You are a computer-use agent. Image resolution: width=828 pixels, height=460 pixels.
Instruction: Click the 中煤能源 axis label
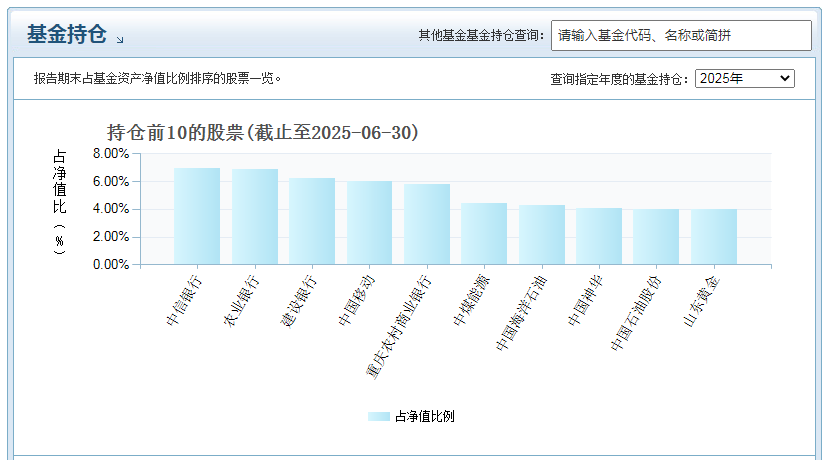(x=471, y=301)
